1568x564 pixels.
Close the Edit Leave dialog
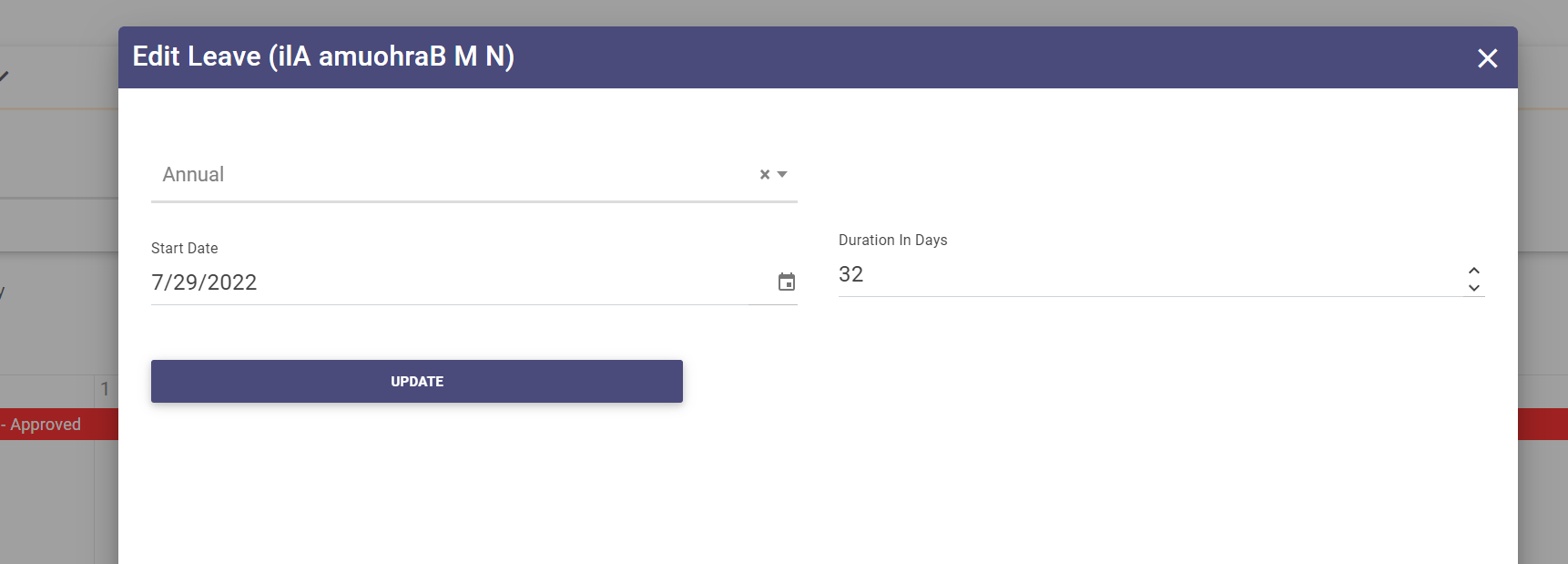pyautogui.click(x=1487, y=58)
